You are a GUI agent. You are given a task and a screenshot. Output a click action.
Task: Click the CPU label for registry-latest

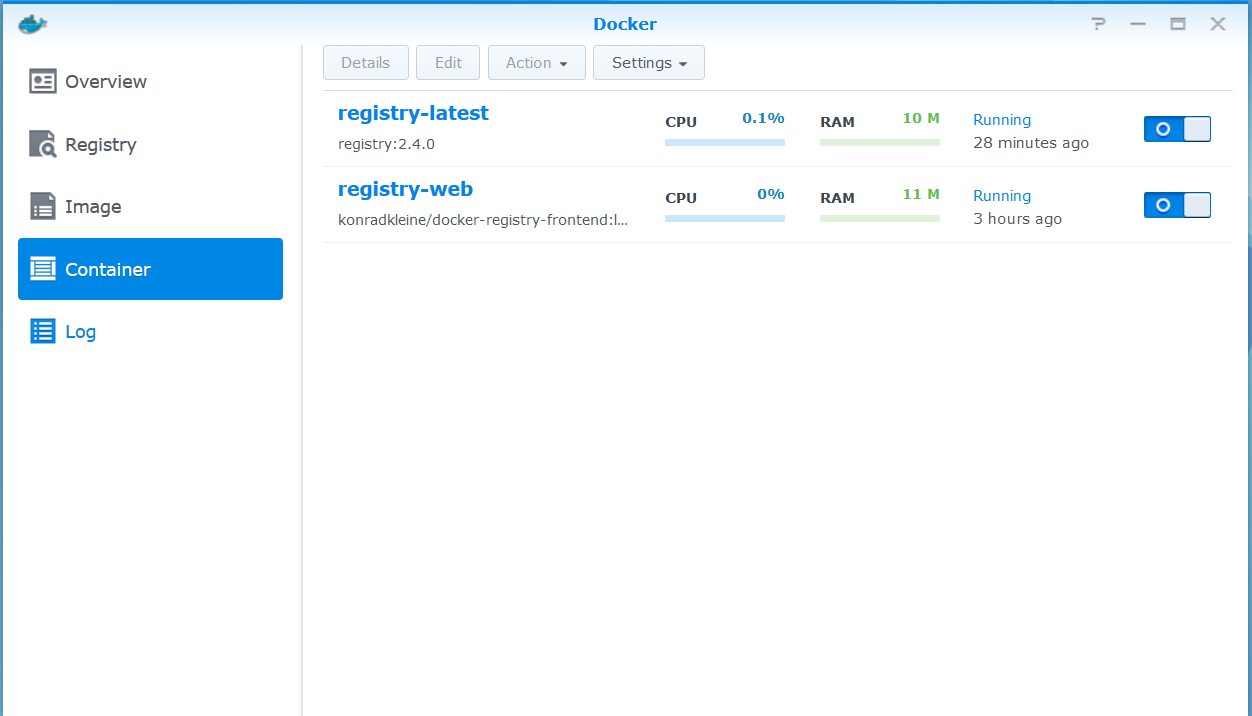pyautogui.click(x=681, y=122)
